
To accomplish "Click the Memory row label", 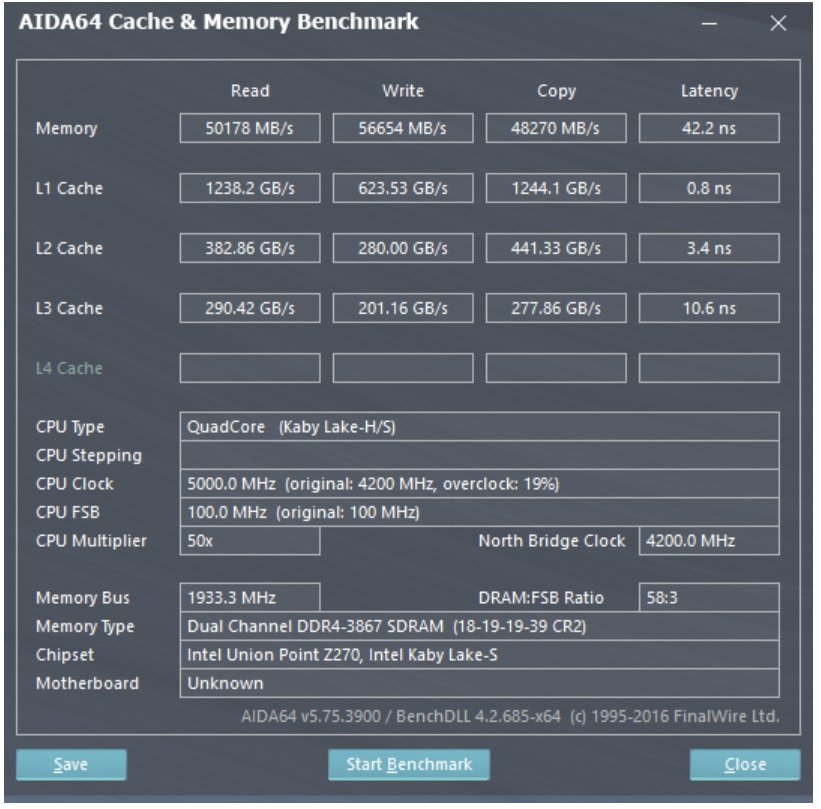I will tap(66, 128).
